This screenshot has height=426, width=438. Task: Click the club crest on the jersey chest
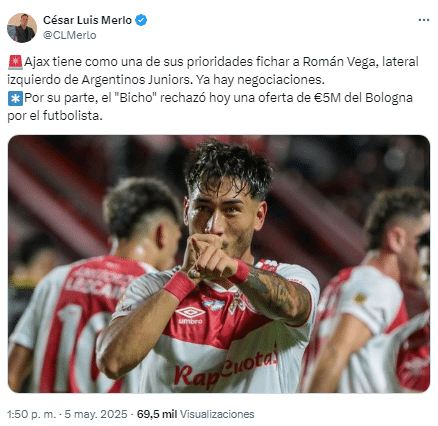pyautogui.click(x=236, y=303)
